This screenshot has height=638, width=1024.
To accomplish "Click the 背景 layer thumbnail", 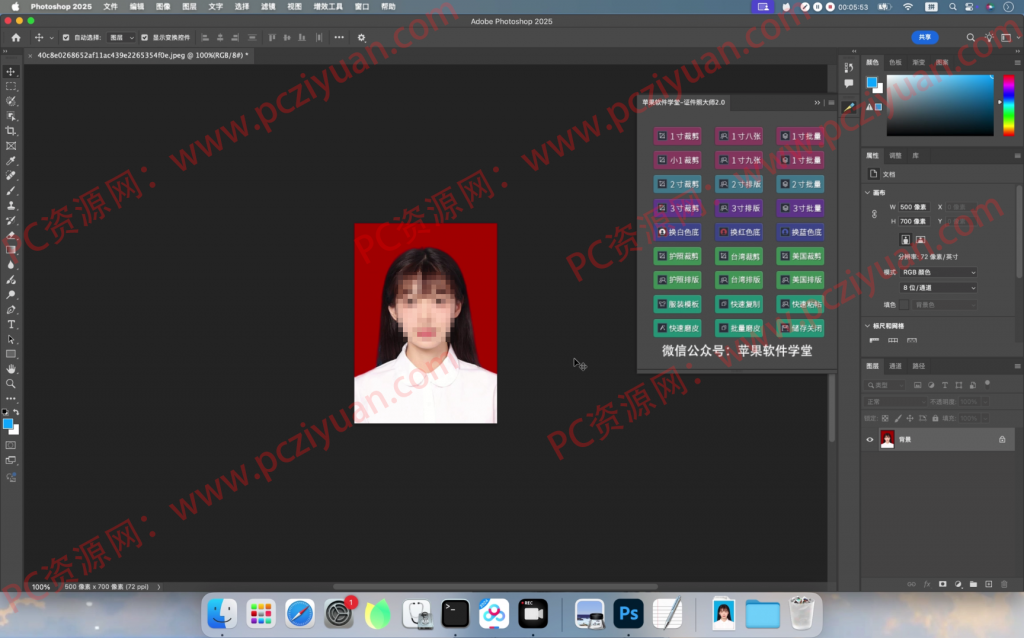I will coord(887,439).
